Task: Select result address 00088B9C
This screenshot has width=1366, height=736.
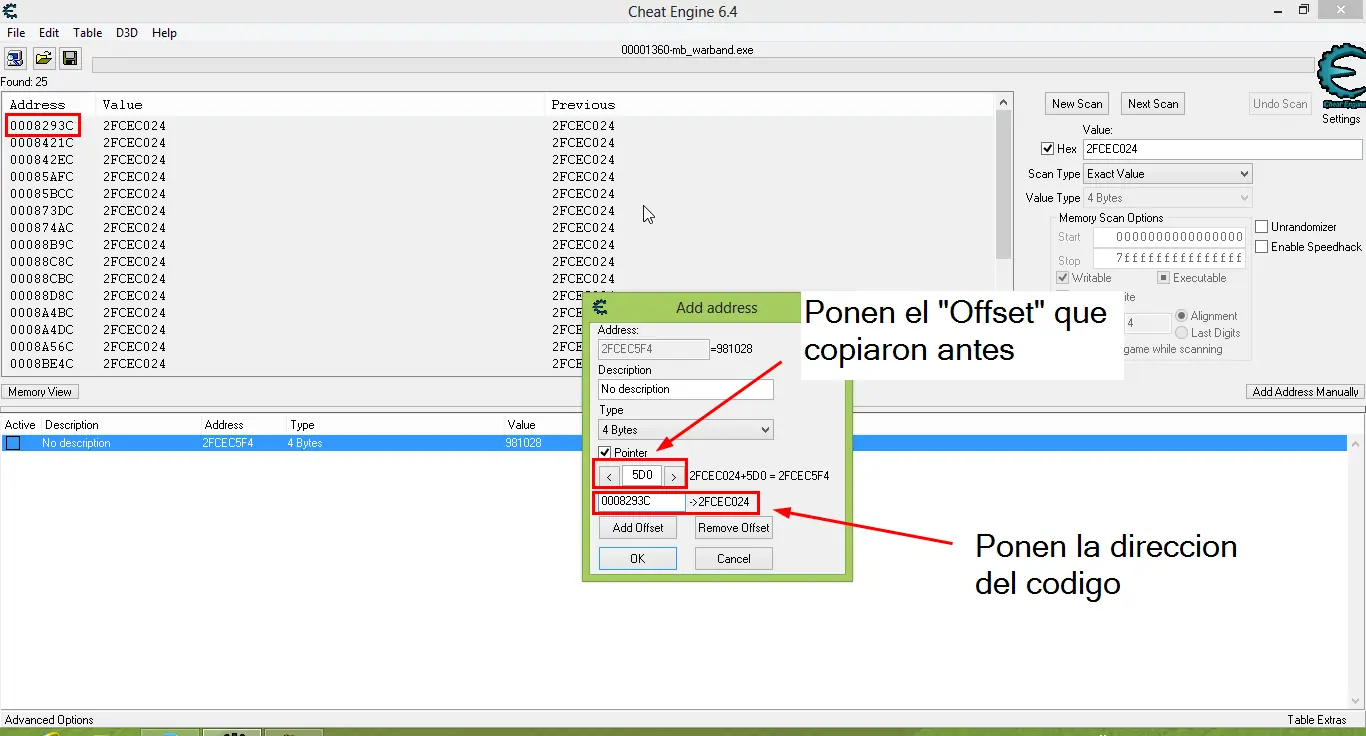Action: pos(42,245)
